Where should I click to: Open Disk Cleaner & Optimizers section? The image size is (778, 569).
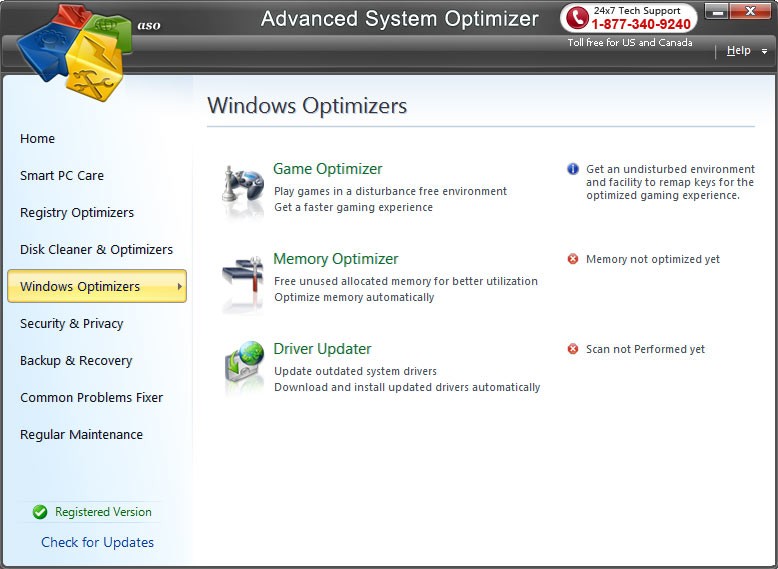96,250
